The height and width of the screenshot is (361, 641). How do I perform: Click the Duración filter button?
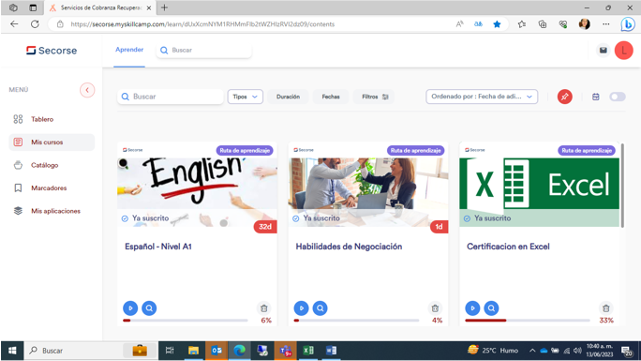point(288,97)
